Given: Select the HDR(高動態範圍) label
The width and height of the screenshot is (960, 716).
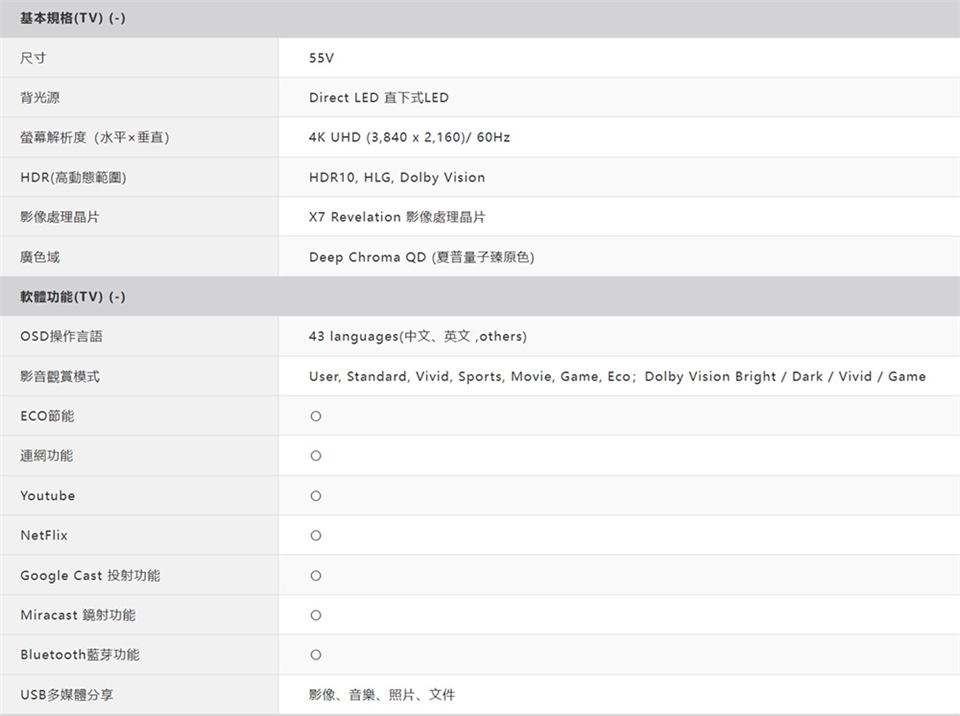Looking at the screenshot, I should [x=73, y=178].
